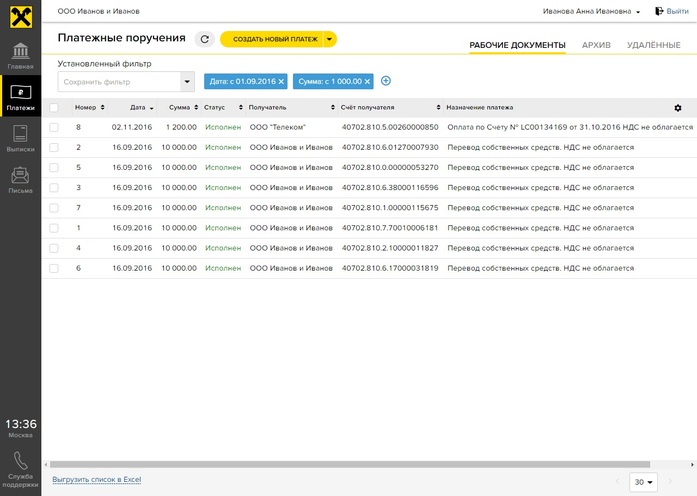The height and width of the screenshot is (496, 697).
Task: Open the rows-per-page 30 dropdown
Action: 644,482
